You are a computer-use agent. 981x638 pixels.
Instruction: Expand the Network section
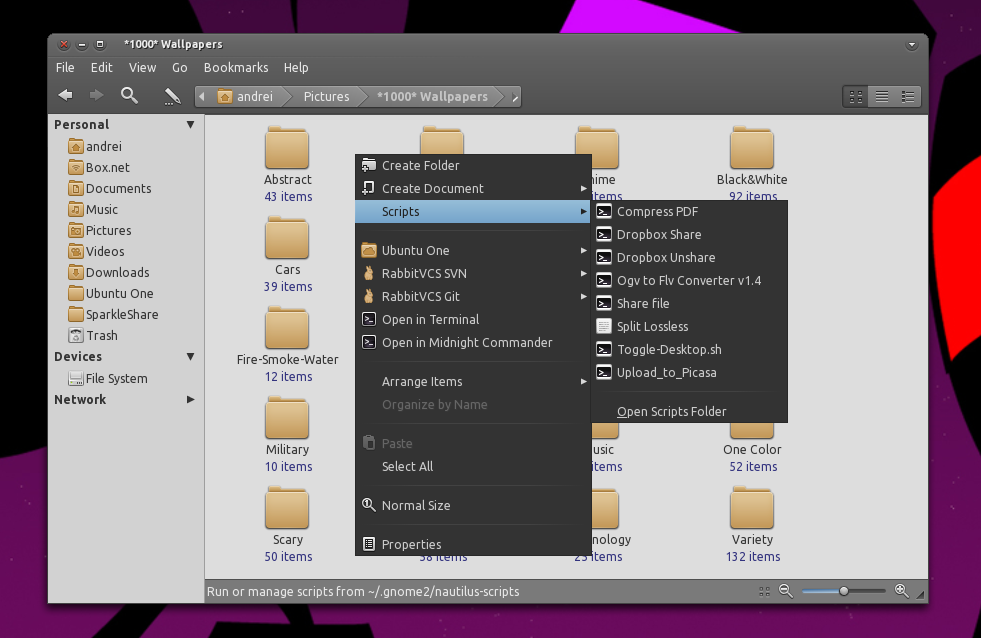coord(190,399)
